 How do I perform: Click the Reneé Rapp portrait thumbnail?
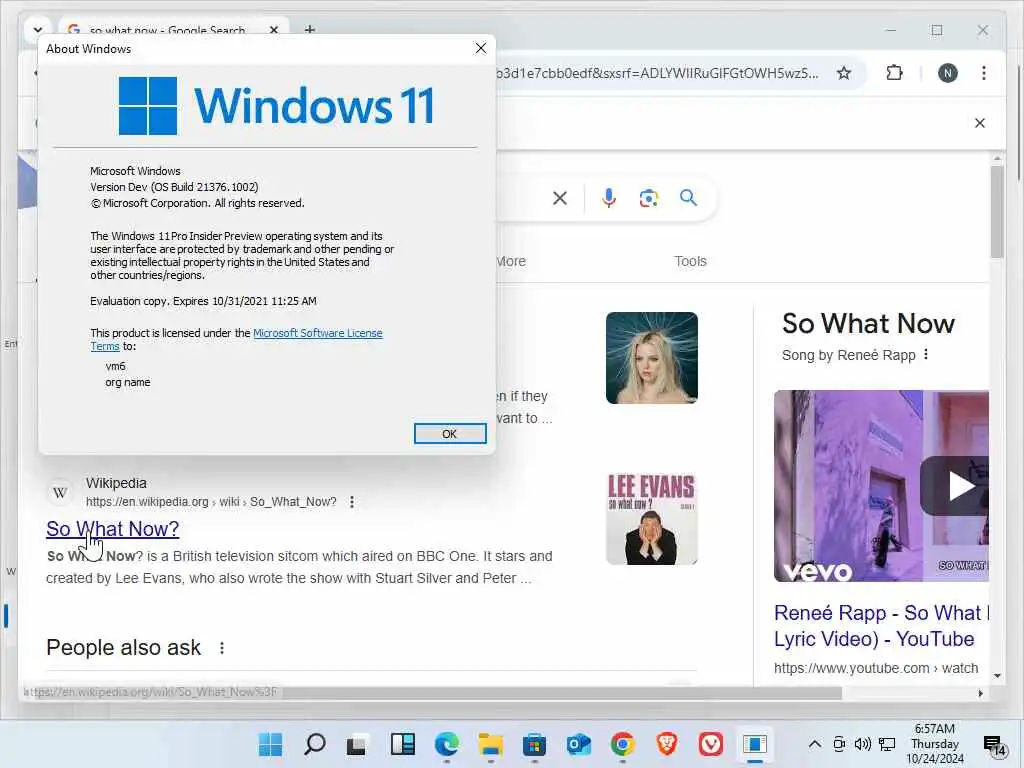[x=652, y=358]
